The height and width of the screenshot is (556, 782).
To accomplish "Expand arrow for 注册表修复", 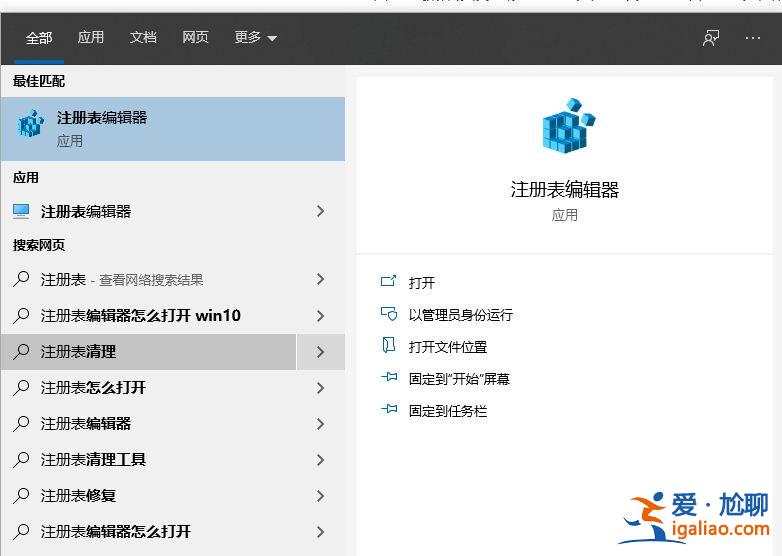I will 321,496.
